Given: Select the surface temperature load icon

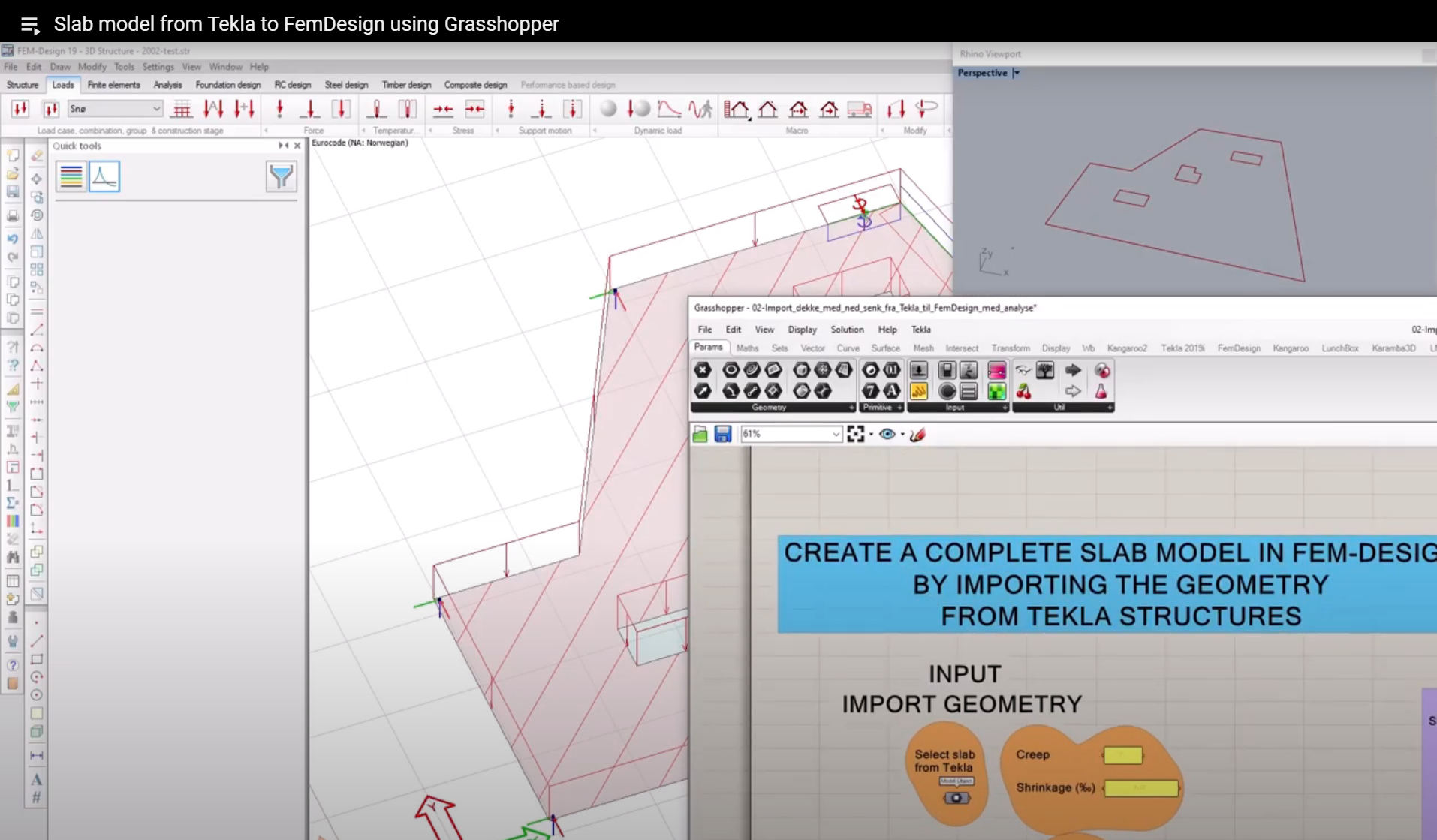Looking at the screenshot, I should 407,109.
